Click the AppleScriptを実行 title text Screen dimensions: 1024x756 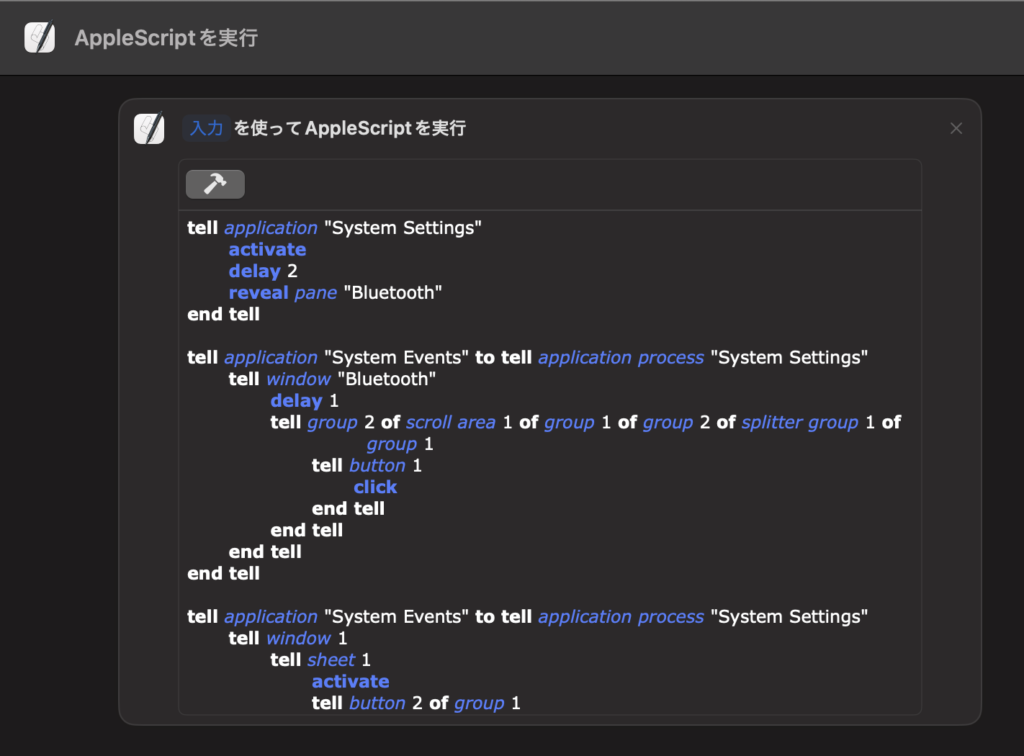pos(166,37)
